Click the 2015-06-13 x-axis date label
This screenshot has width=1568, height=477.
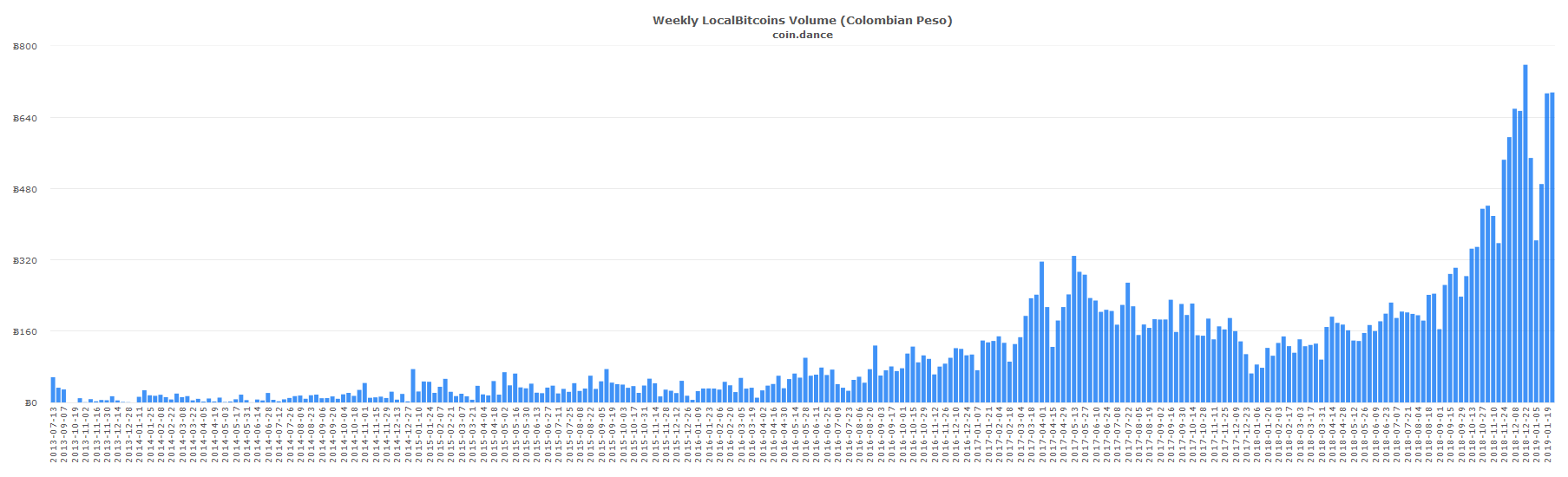(536, 435)
